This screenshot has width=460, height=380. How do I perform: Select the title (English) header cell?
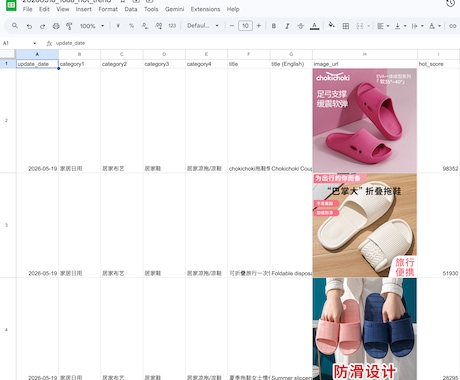tap(291, 64)
